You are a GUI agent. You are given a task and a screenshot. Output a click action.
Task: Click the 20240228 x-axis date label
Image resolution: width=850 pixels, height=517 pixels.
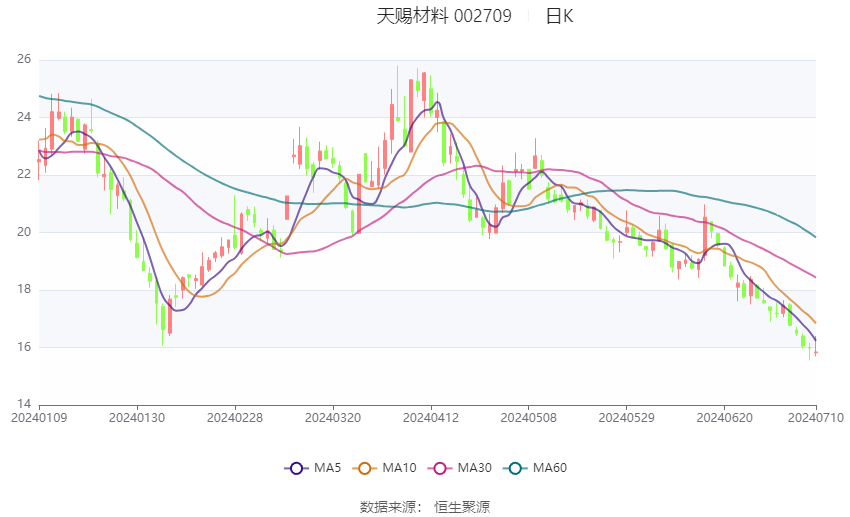pyautogui.click(x=235, y=418)
